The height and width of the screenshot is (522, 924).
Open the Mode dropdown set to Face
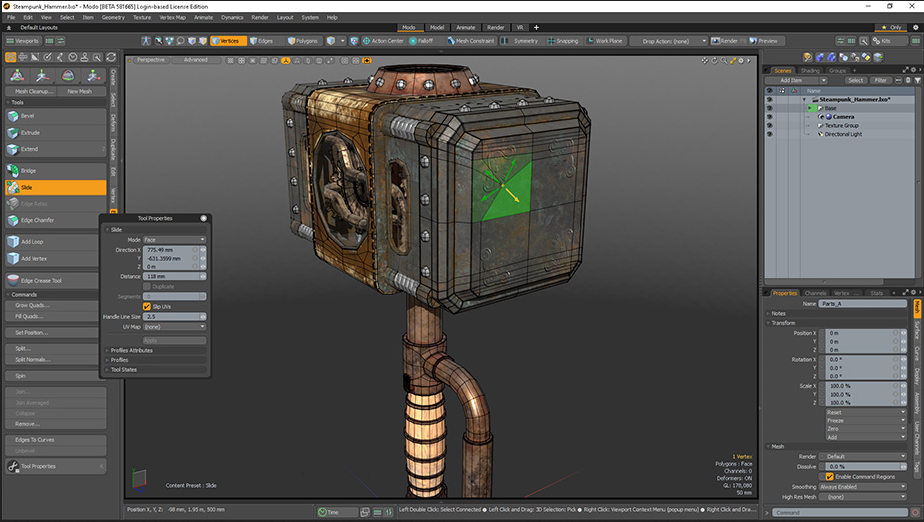[174, 240]
